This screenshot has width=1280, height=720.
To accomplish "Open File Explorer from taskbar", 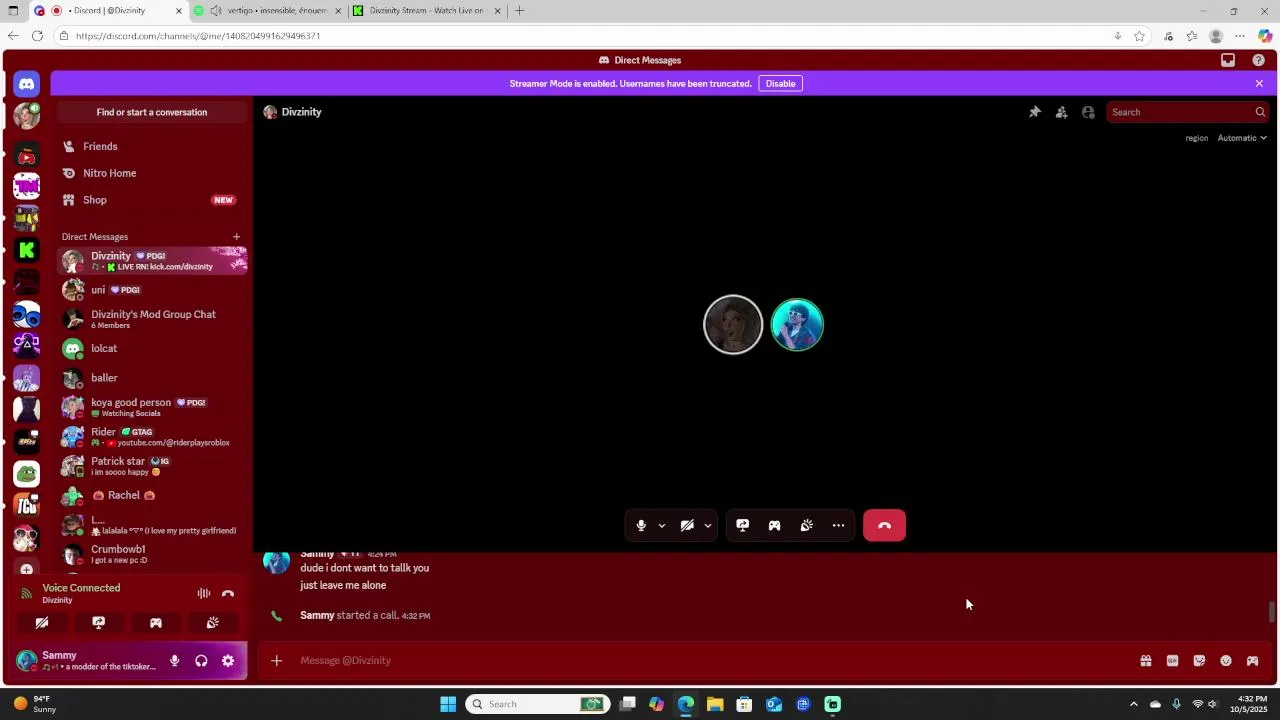I will pos(715,704).
